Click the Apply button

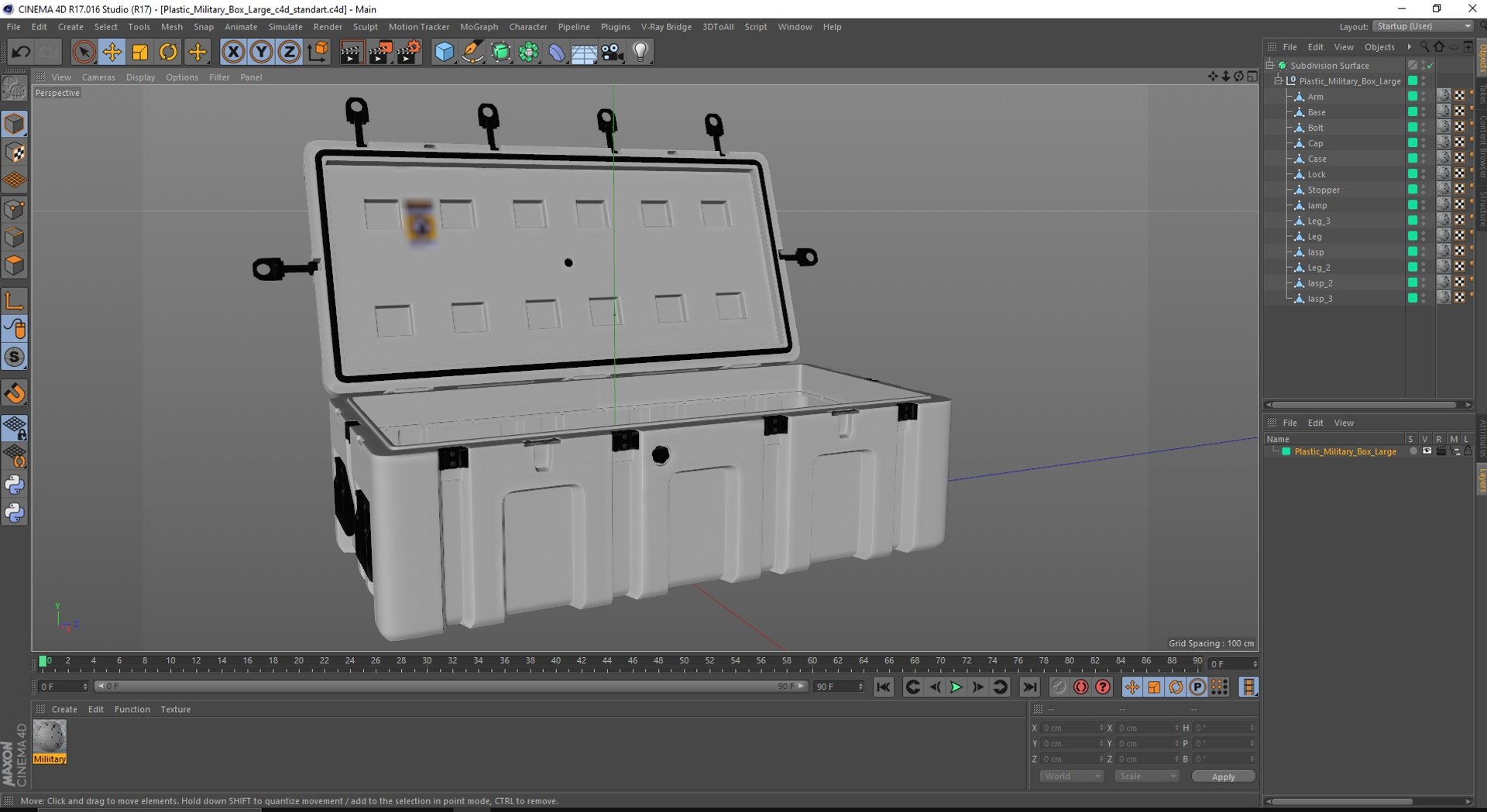click(x=1223, y=776)
